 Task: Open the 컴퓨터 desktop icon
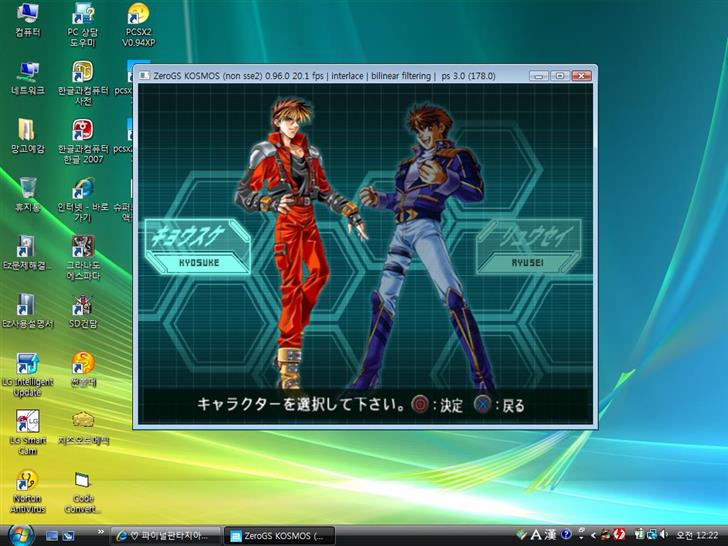pos(28,20)
